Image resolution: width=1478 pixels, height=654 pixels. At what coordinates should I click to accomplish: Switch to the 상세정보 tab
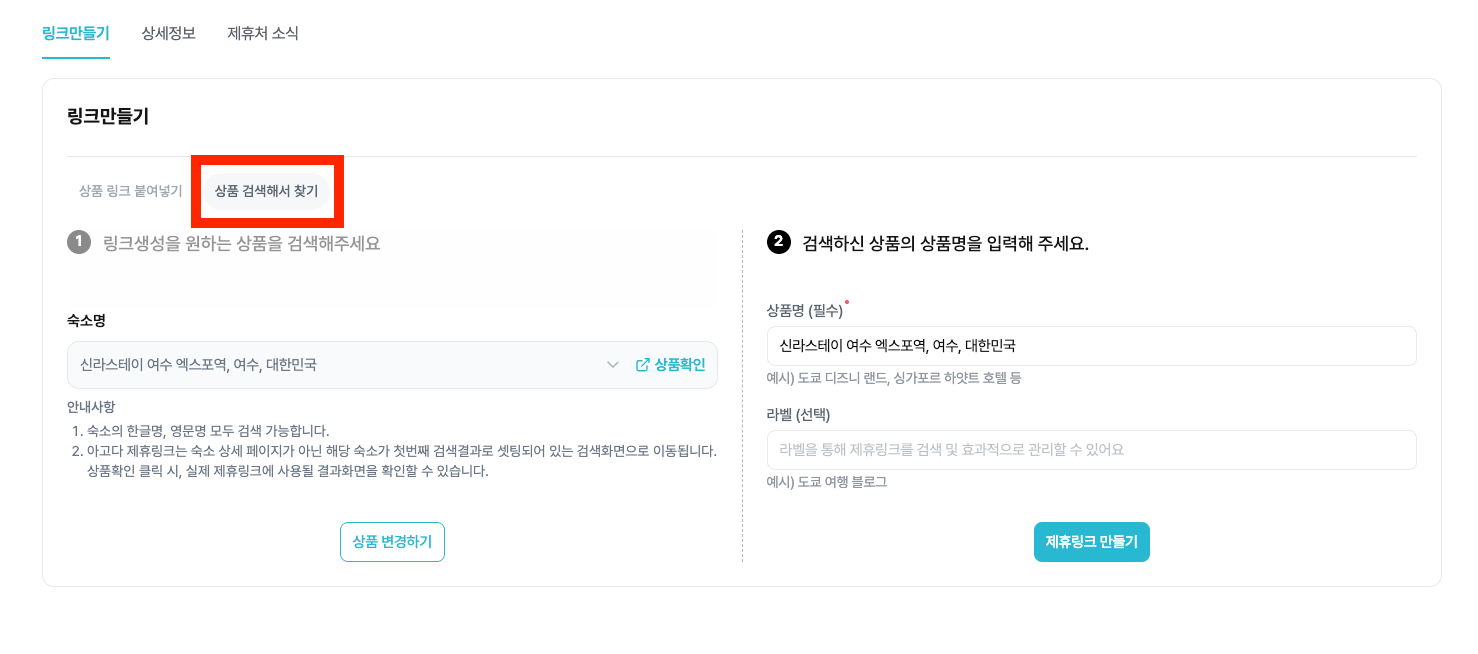[x=168, y=33]
